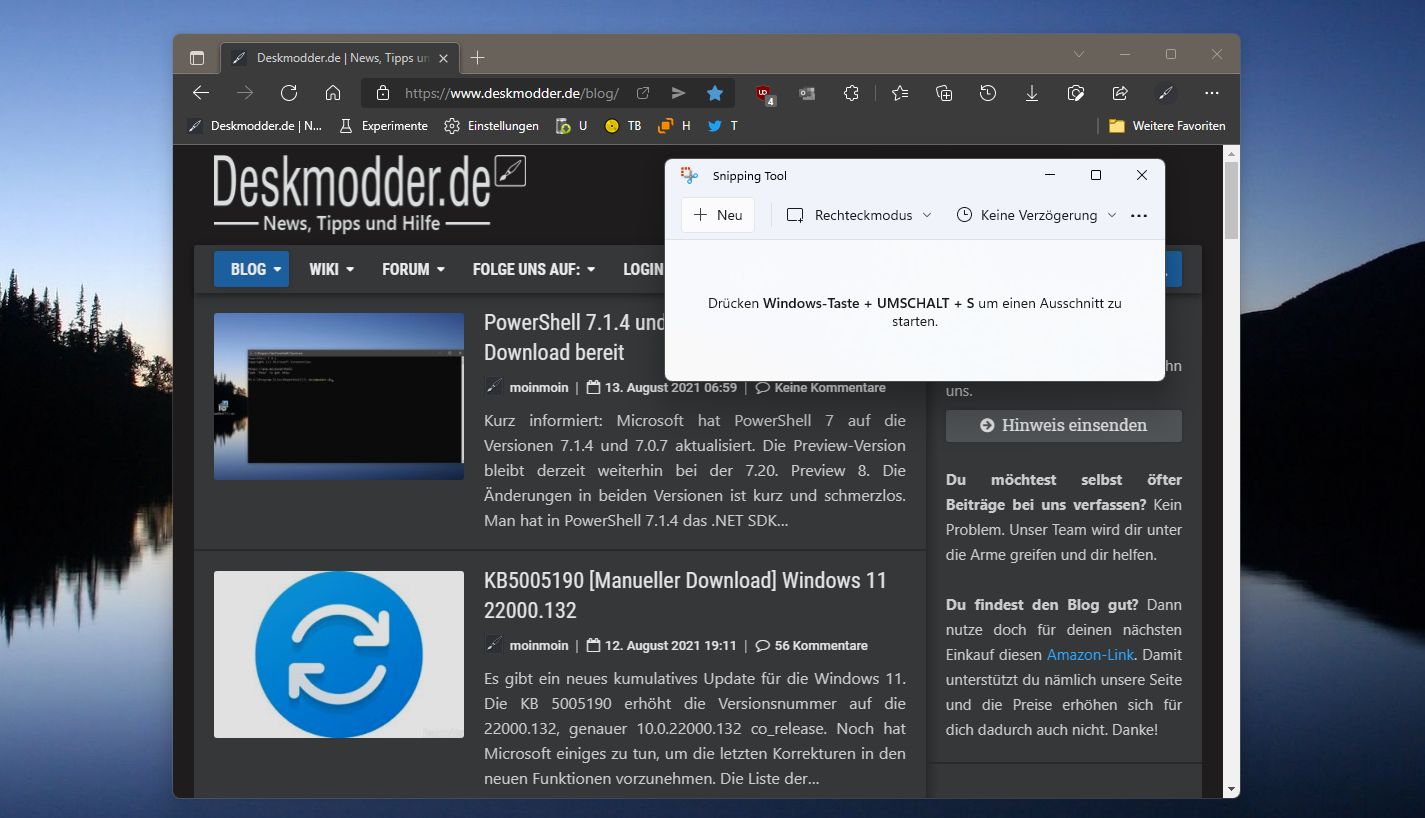Screen dimensions: 1425x818
Task: Reload the current page
Action: [289, 93]
